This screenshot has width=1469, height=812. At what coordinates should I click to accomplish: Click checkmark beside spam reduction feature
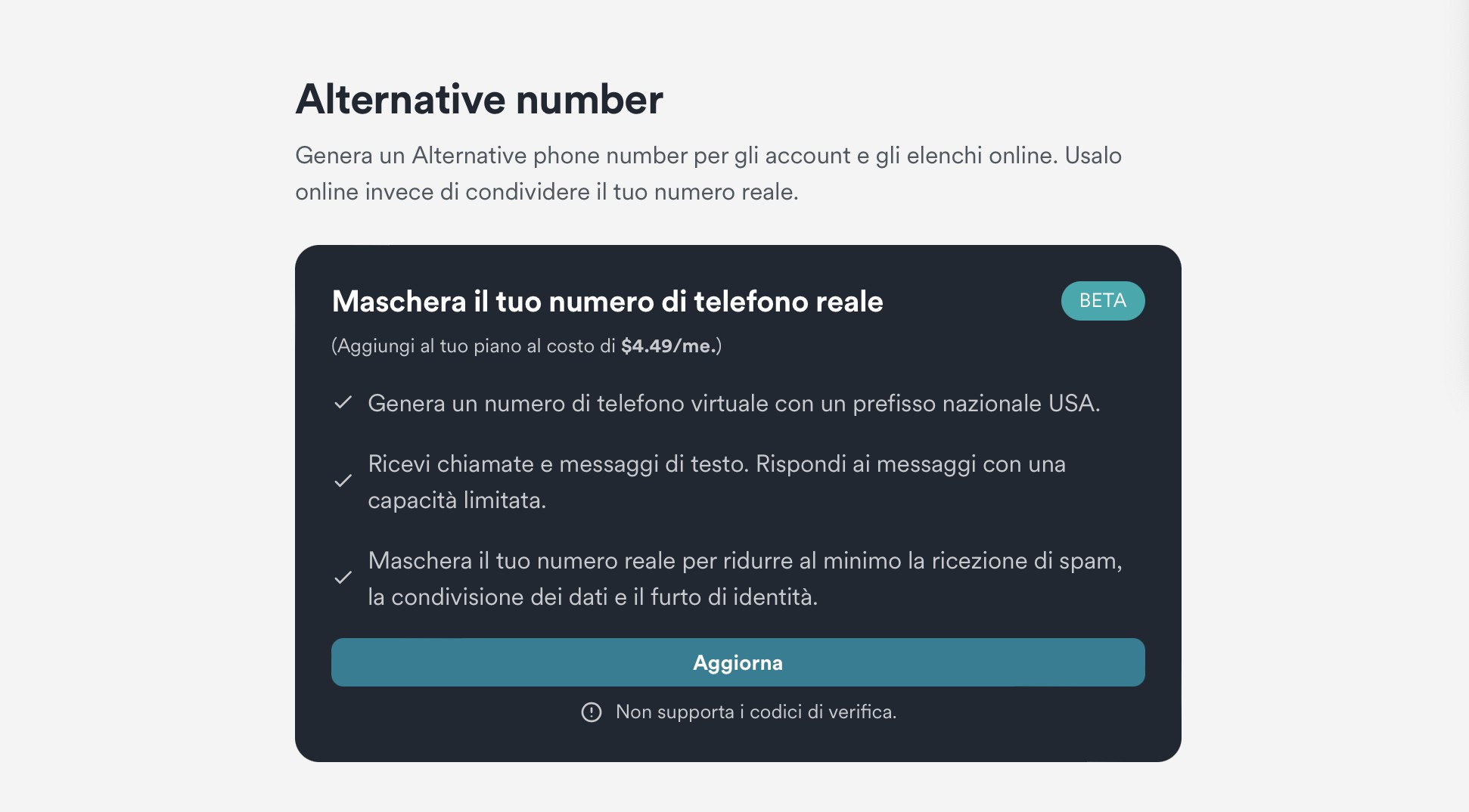tap(343, 578)
